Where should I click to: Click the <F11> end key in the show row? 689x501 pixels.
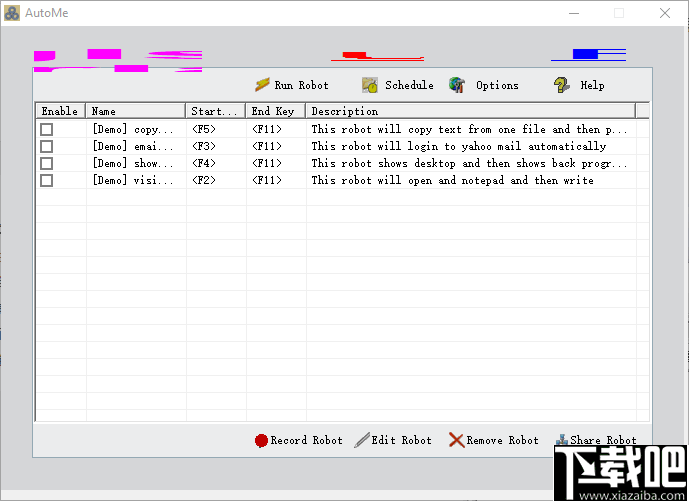click(267, 163)
